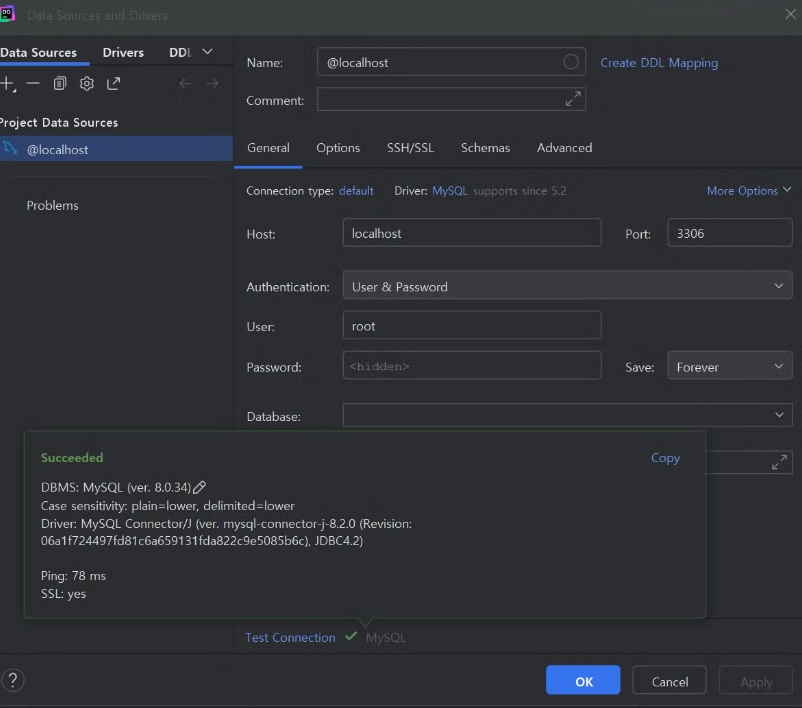Image resolution: width=802 pixels, height=708 pixels.
Task: Click the Apply button
Action: [756, 680]
